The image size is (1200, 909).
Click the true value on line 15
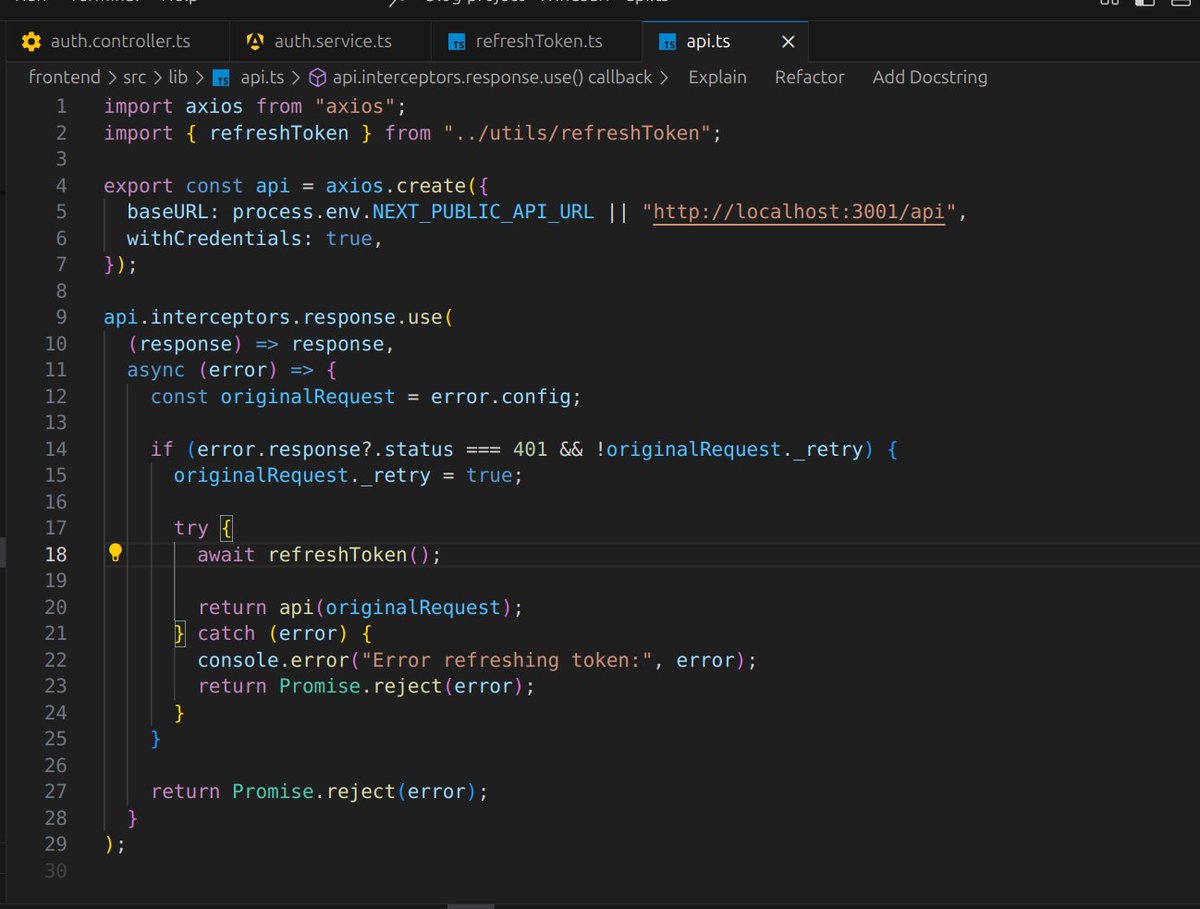point(490,475)
